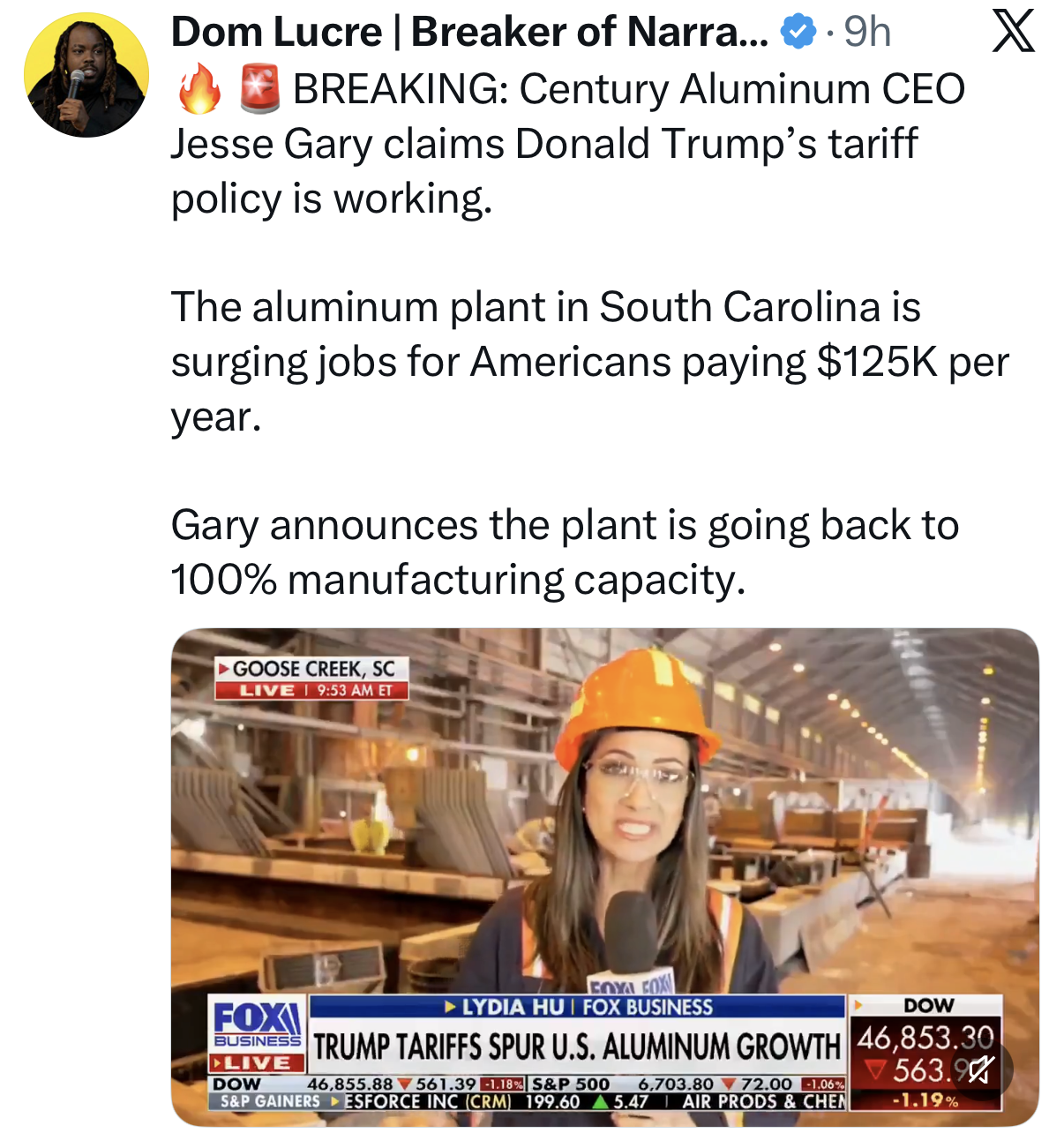Click the sentence about 100% manufacturing capacity
This screenshot has height=1133, width=1064.
pos(565,552)
